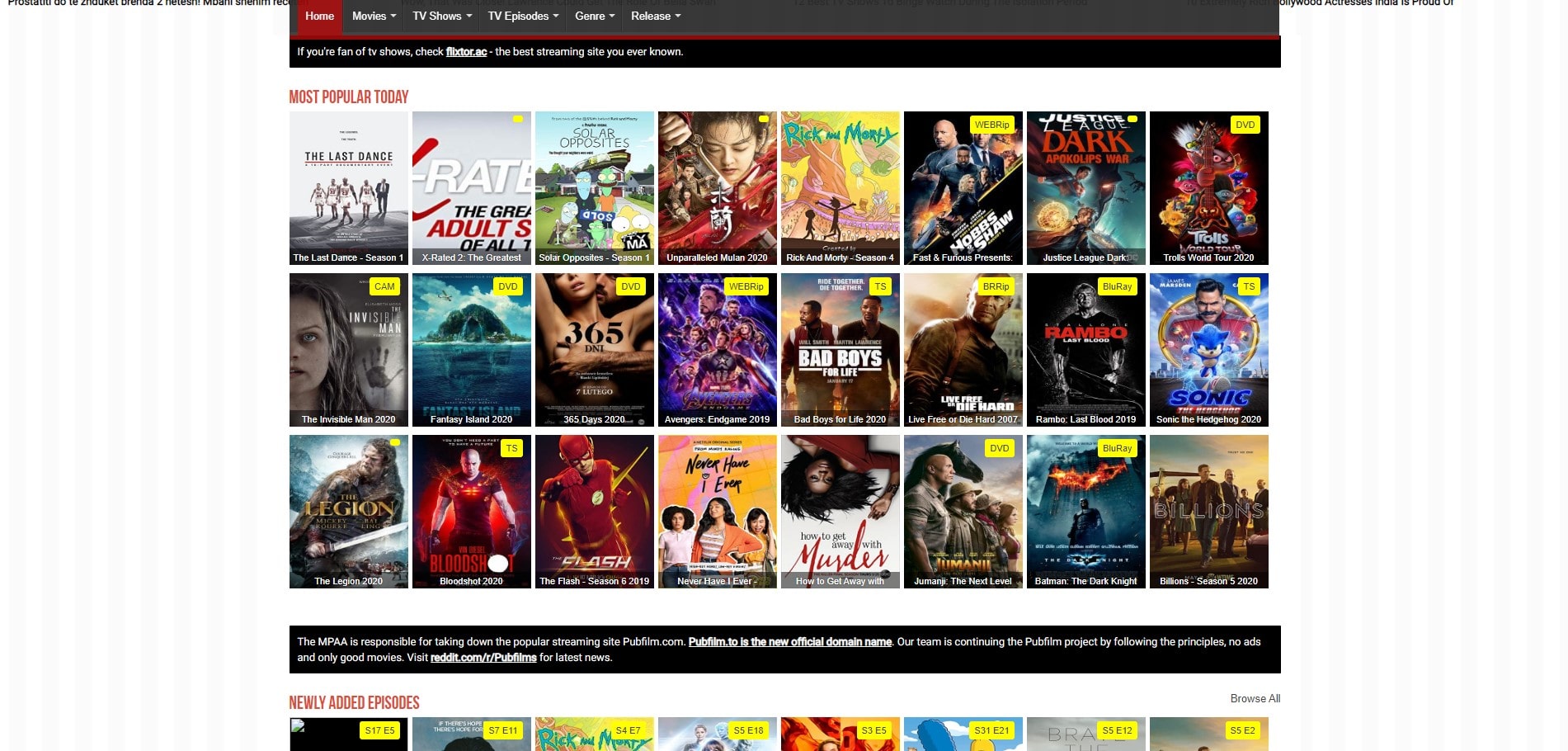The width and height of the screenshot is (1568, 751).
Task: Open the Release dropdown menu
Action: [656, 16]
